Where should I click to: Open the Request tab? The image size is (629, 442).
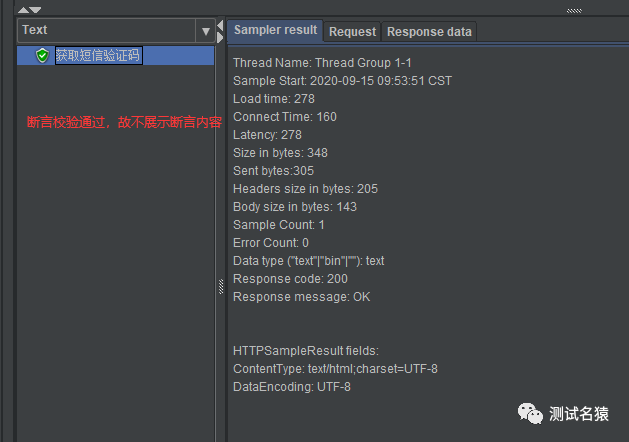(352, 32)
